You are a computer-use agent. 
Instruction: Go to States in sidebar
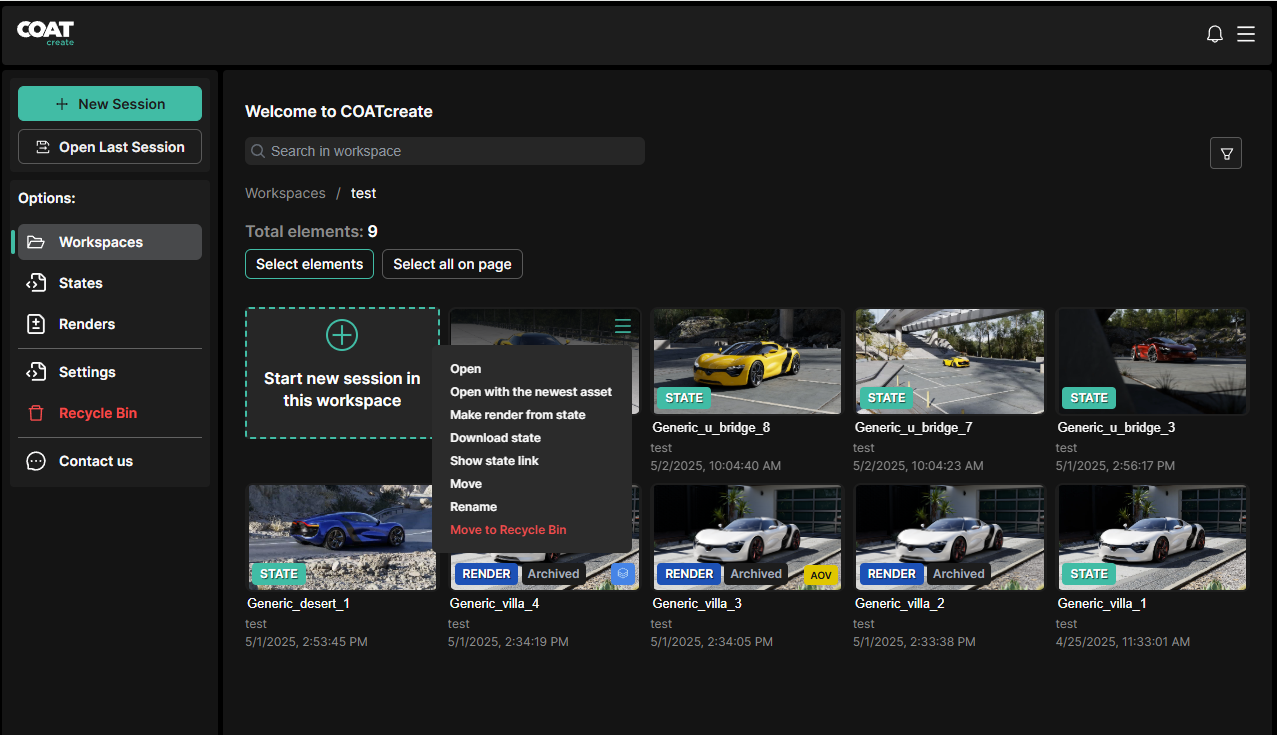(x=80, y=283)
